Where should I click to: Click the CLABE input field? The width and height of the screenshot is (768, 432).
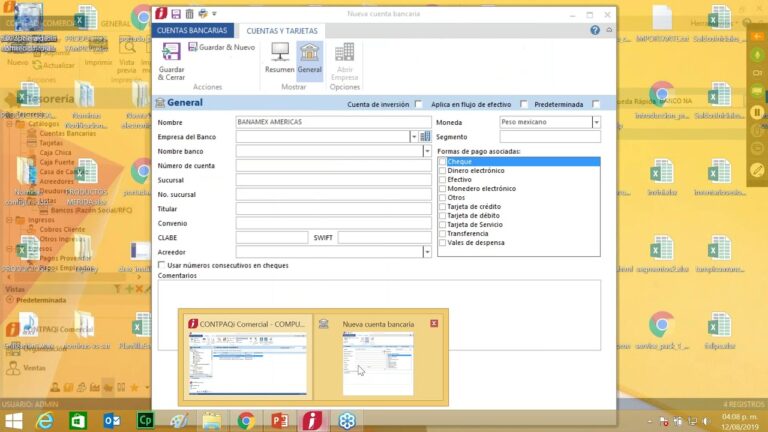272,238
